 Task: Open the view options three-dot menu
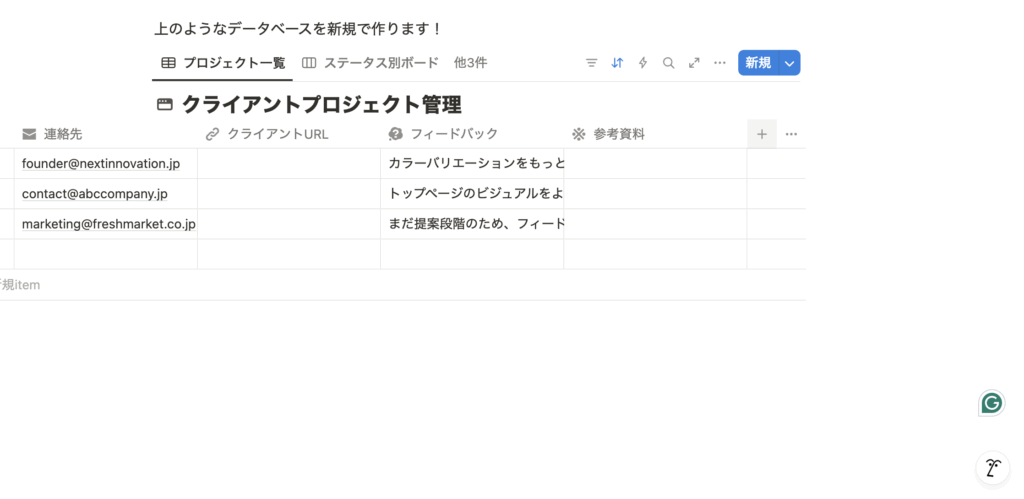[720, 63]
